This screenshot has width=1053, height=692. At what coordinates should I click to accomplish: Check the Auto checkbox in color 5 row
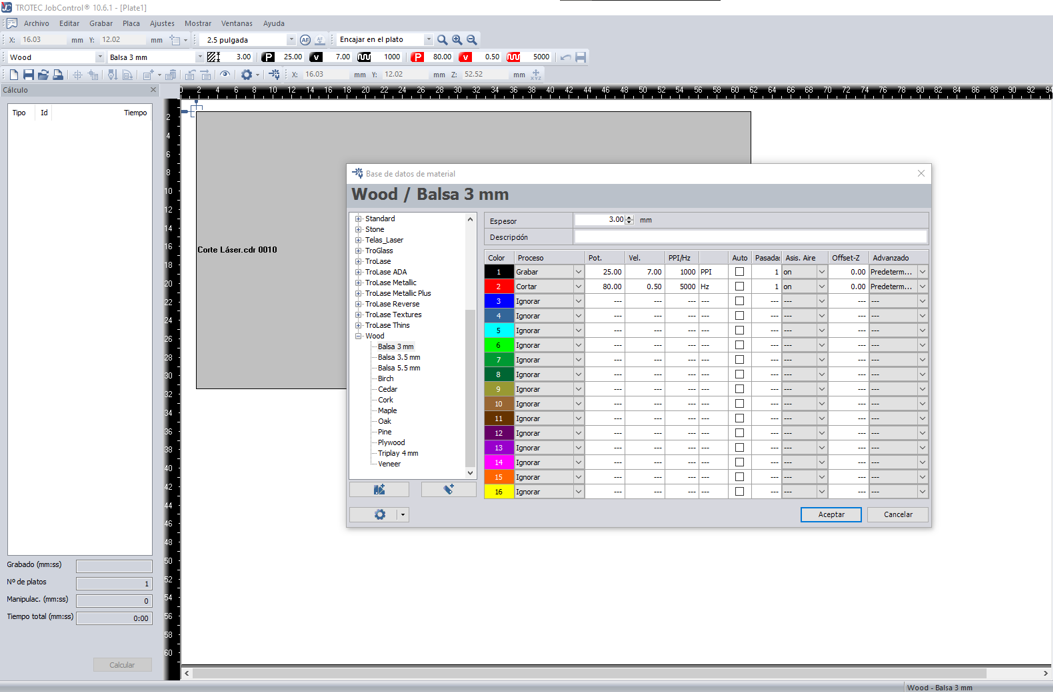click(739, 331)
